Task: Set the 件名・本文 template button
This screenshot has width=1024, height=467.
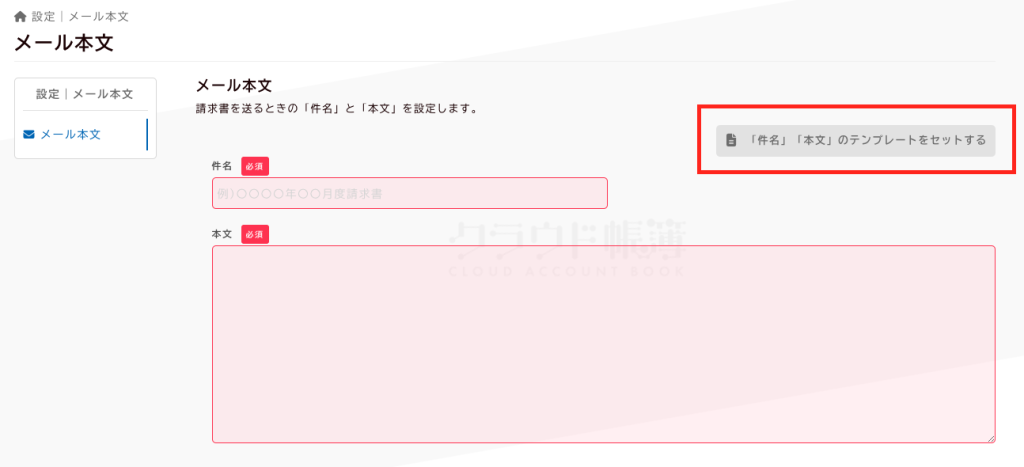Action: coord(856,140)
